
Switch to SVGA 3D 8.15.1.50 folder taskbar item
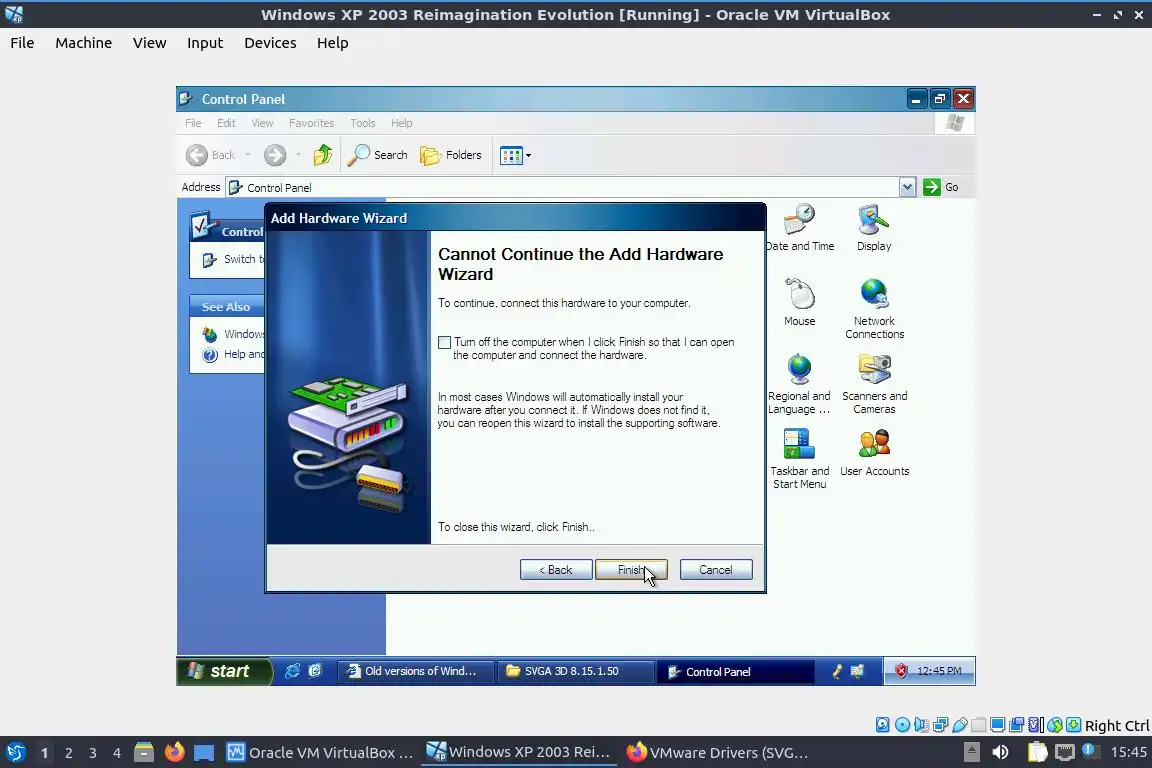click(x=575, y=671)
